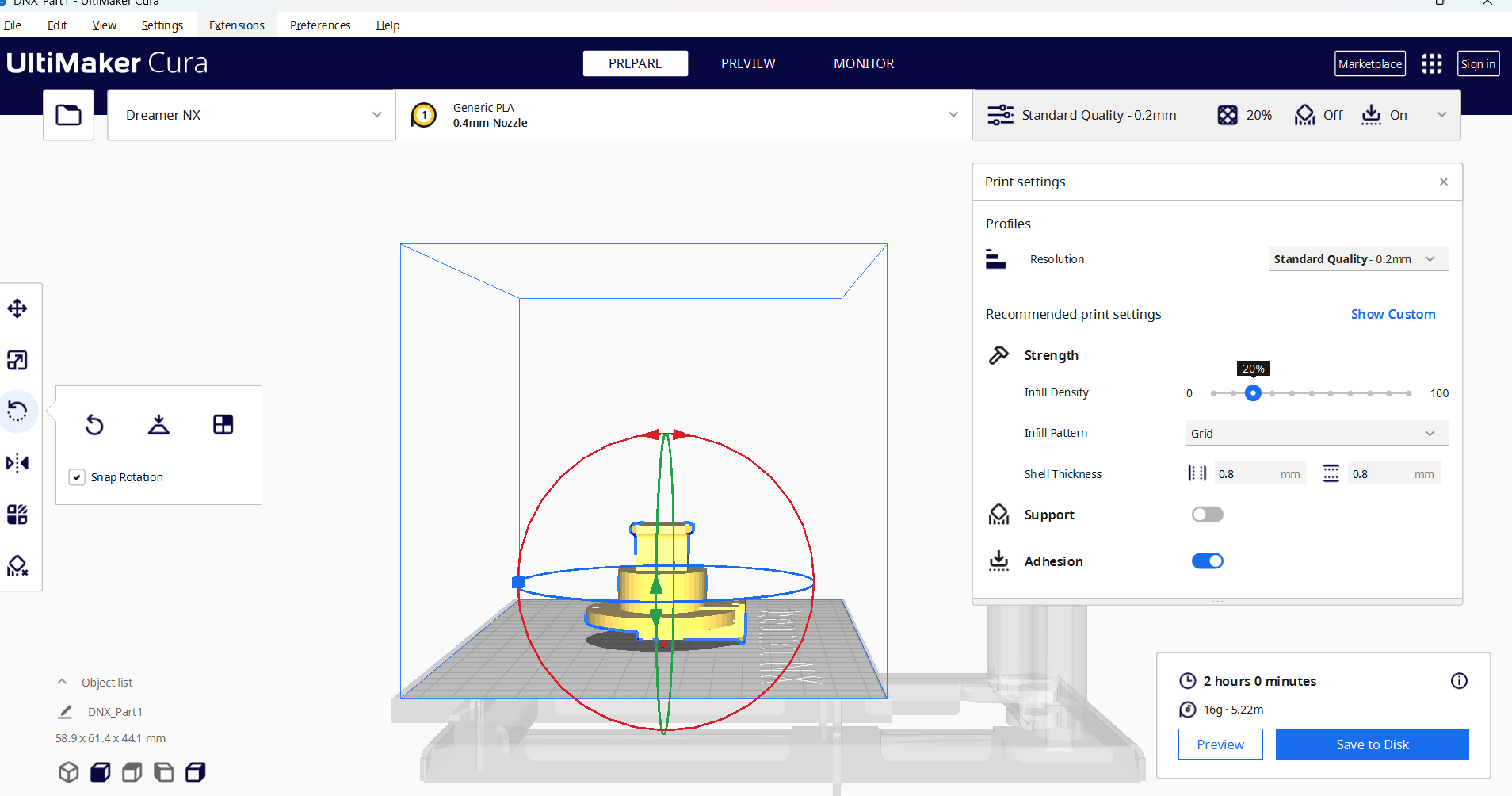Enable the Support toggle switch
This screenshot has height=796, width=1512.
click(1207, 515)
